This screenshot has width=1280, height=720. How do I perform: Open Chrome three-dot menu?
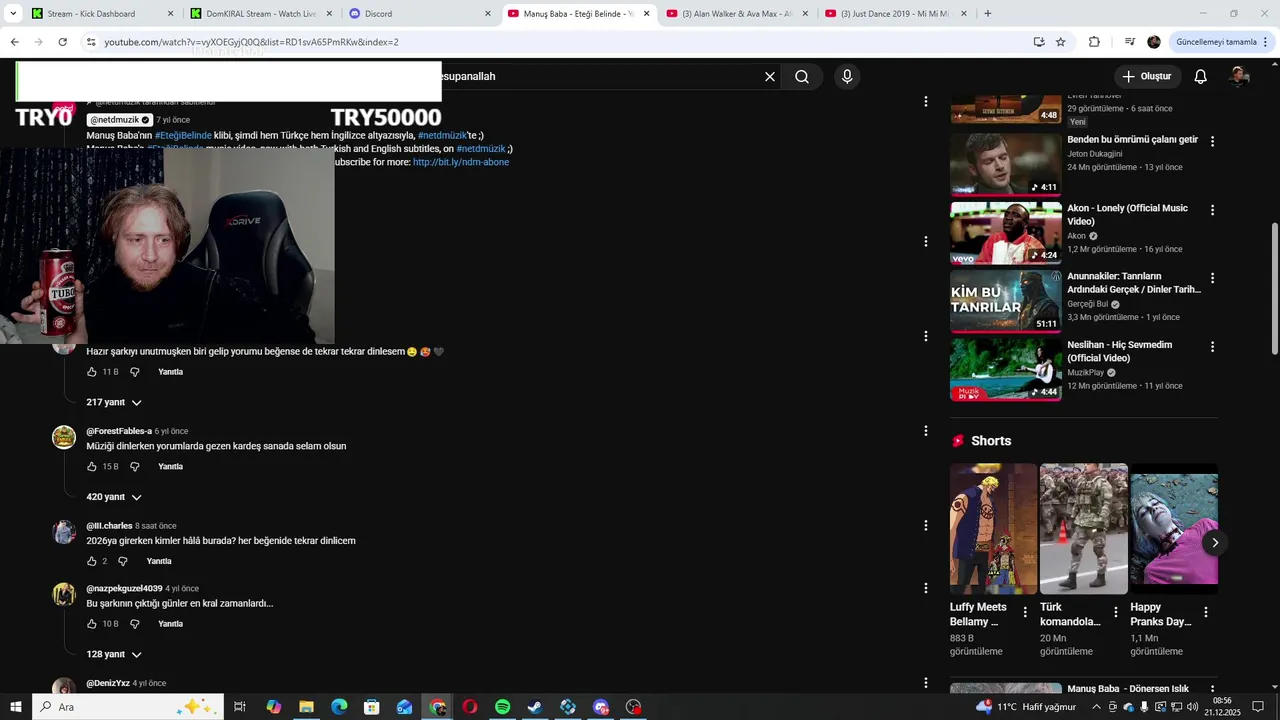pyautogui.click(x=1267, y=42)
